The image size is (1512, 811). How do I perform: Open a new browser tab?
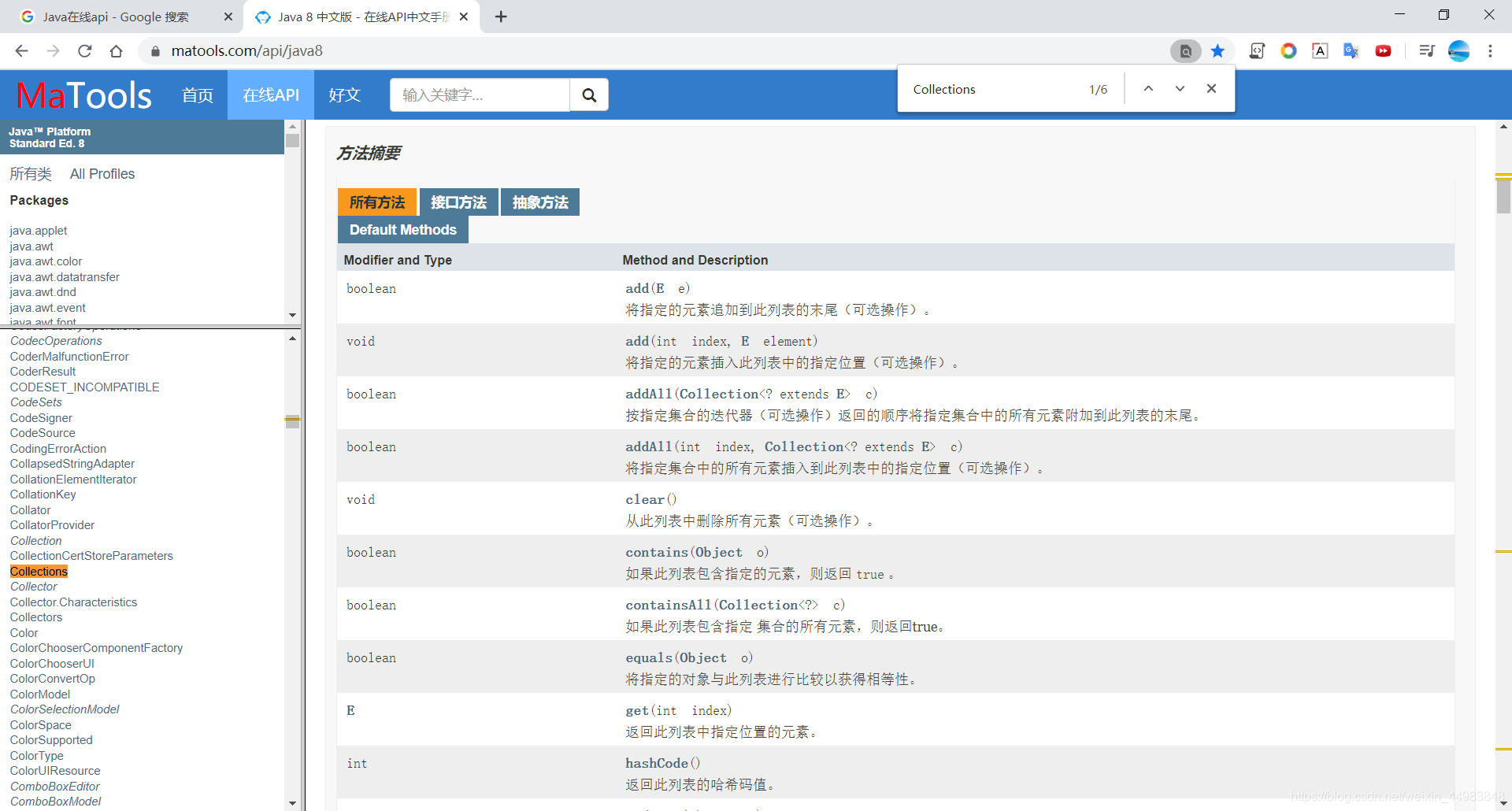click(x=501, y=17)
